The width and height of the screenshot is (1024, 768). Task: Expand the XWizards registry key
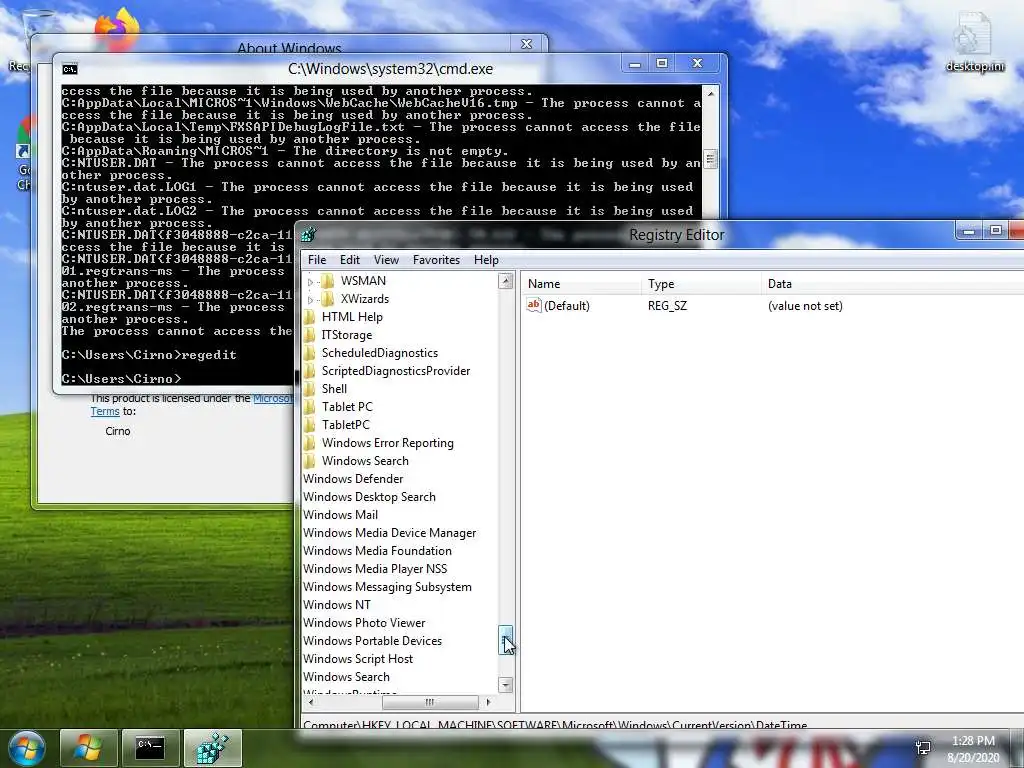click(311, 300)
